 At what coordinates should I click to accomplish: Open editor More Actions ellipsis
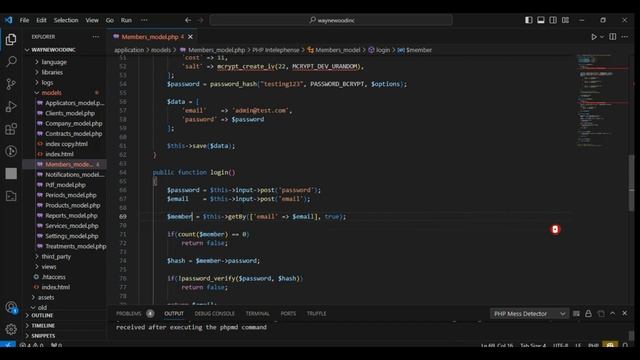point(624,37)
